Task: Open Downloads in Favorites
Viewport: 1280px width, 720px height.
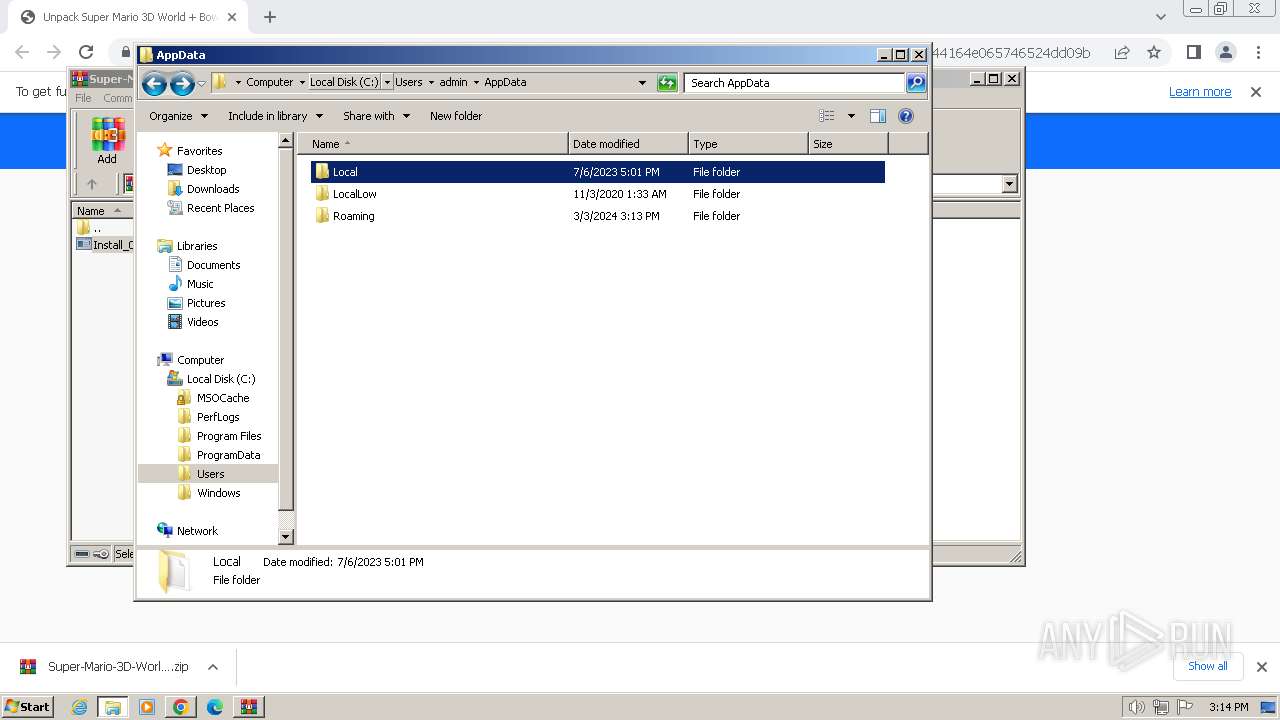Action: point(213,189)
